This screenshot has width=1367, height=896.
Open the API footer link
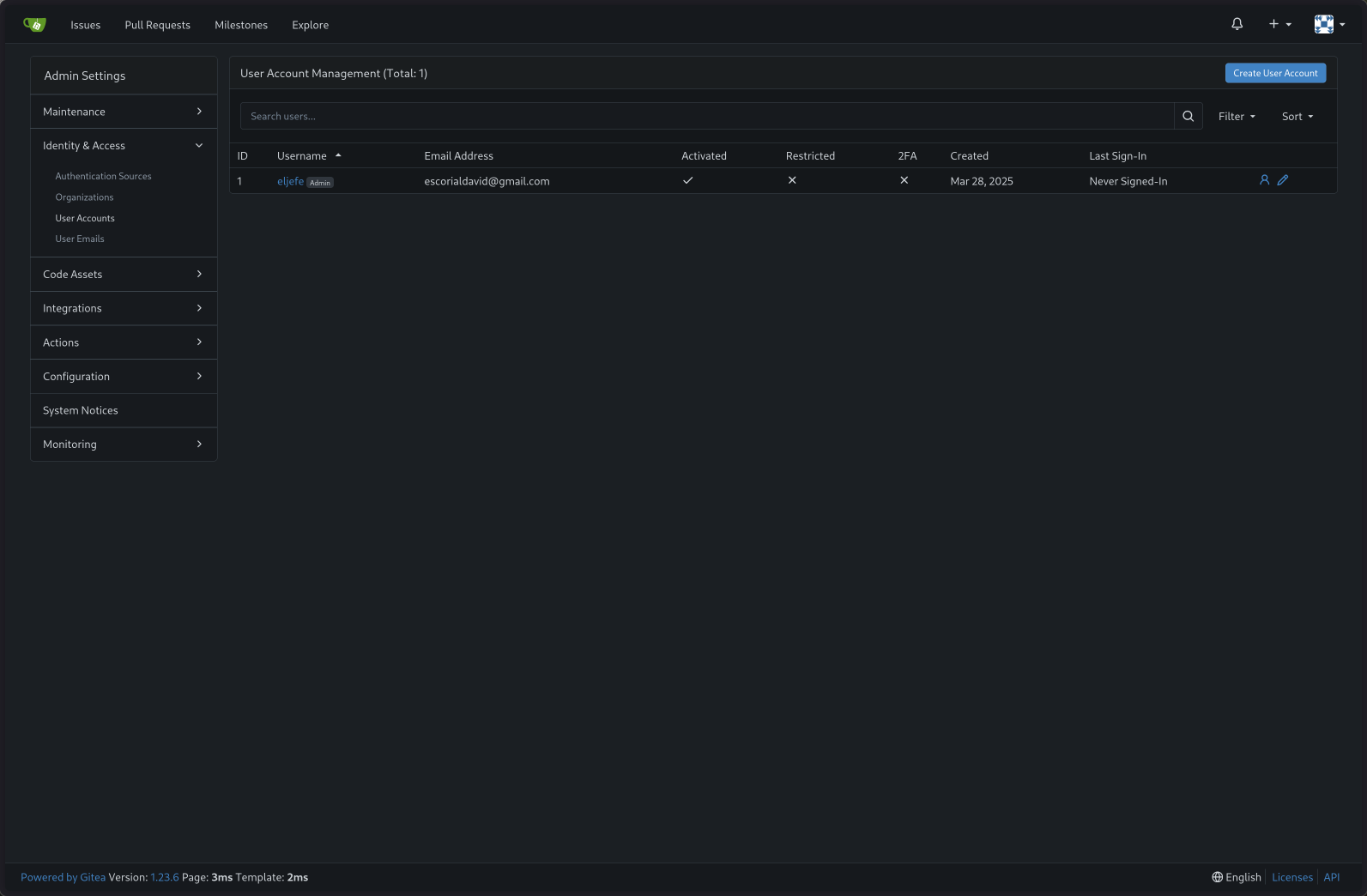pyautogui.click(x=1332, y=877)
